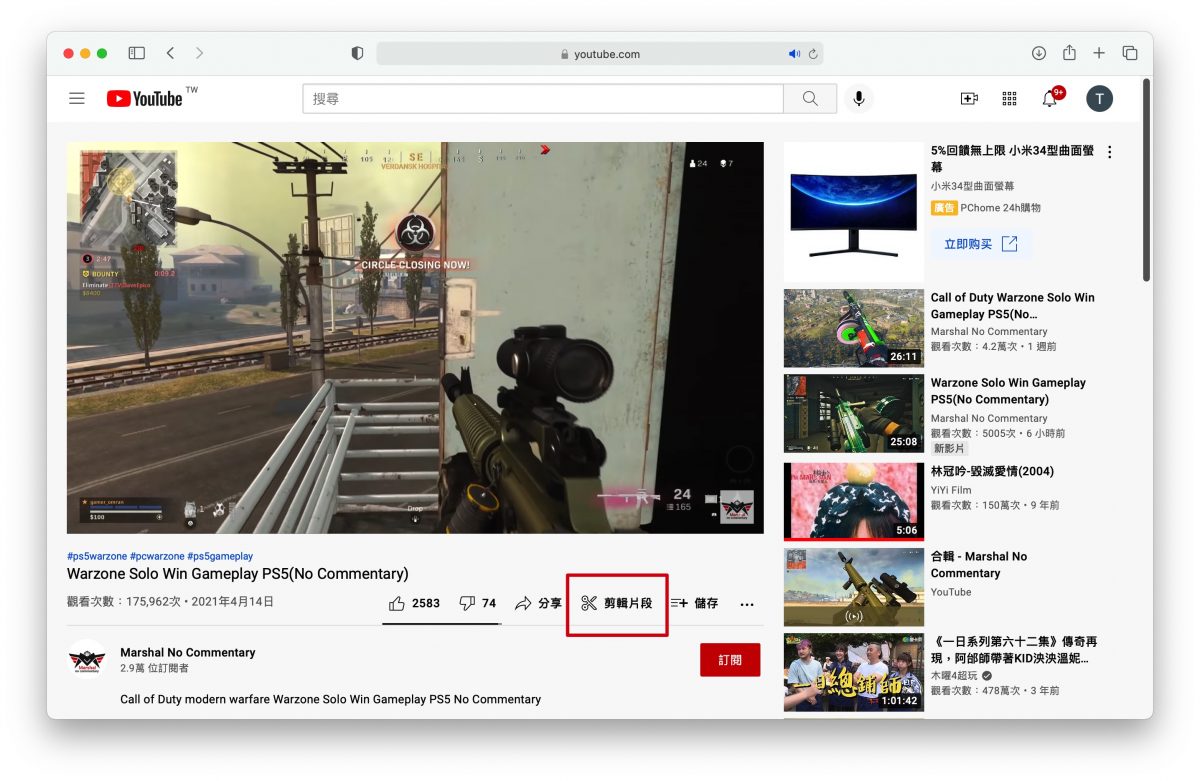Click the channel avatar logo

pyautogui.click(x=87, y=659)
